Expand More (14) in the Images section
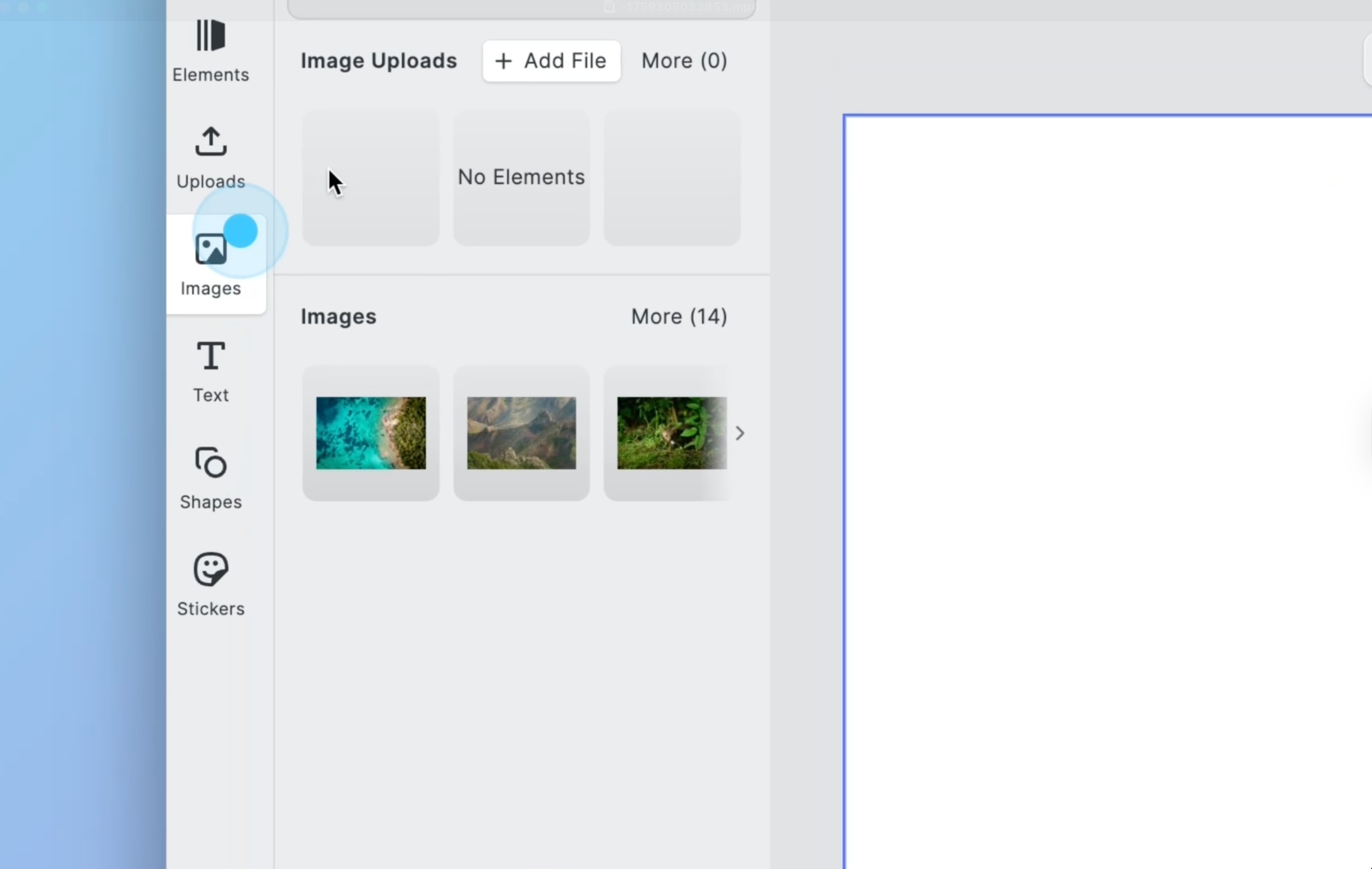 (679, 317)
